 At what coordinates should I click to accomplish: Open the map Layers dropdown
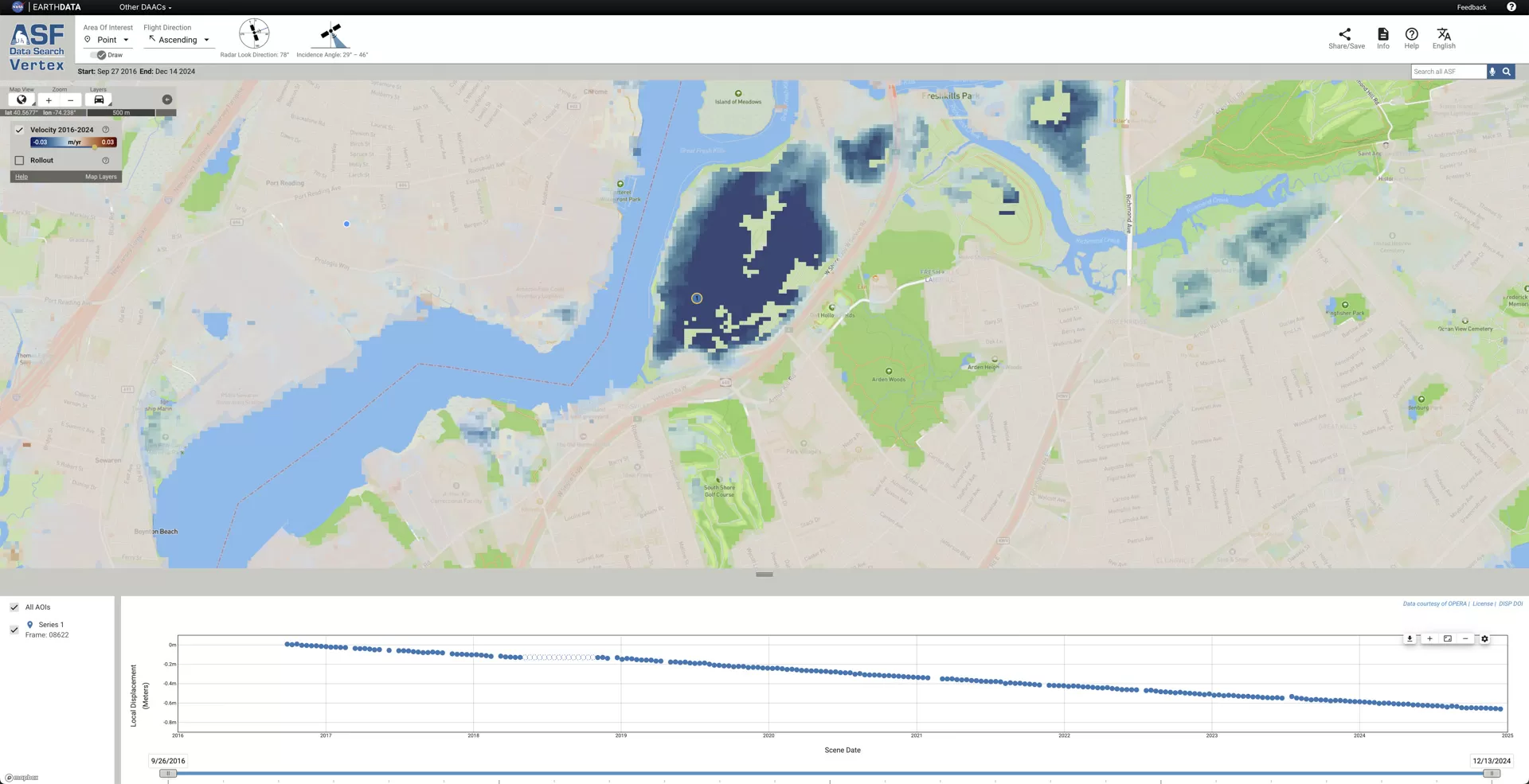click(99, 99)
